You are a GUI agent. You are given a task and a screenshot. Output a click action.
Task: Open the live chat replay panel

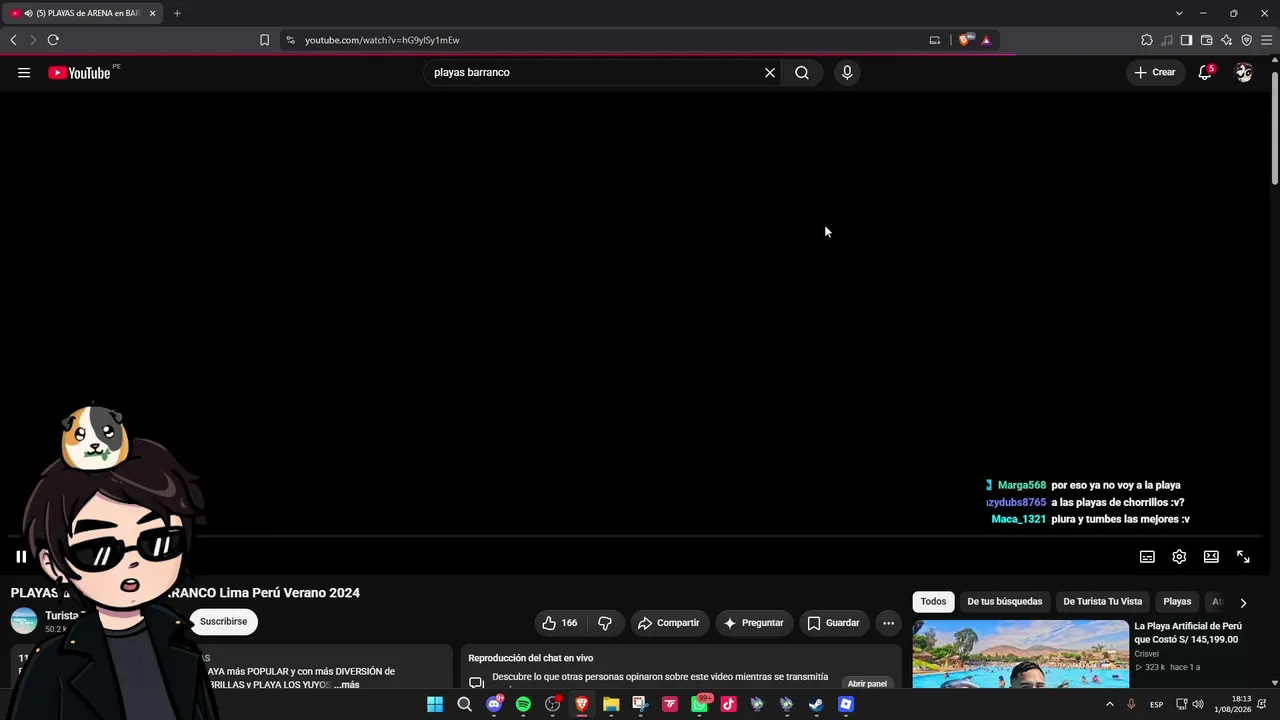click(x=867, y=684)
